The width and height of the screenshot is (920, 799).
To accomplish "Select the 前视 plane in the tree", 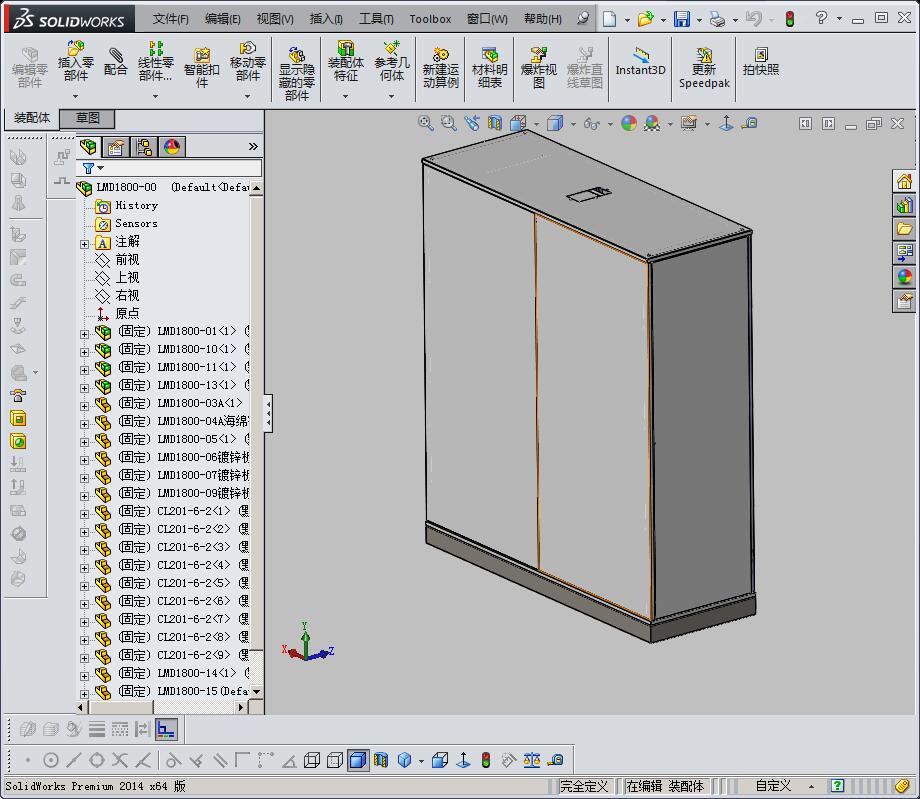I will click(127, 260).
